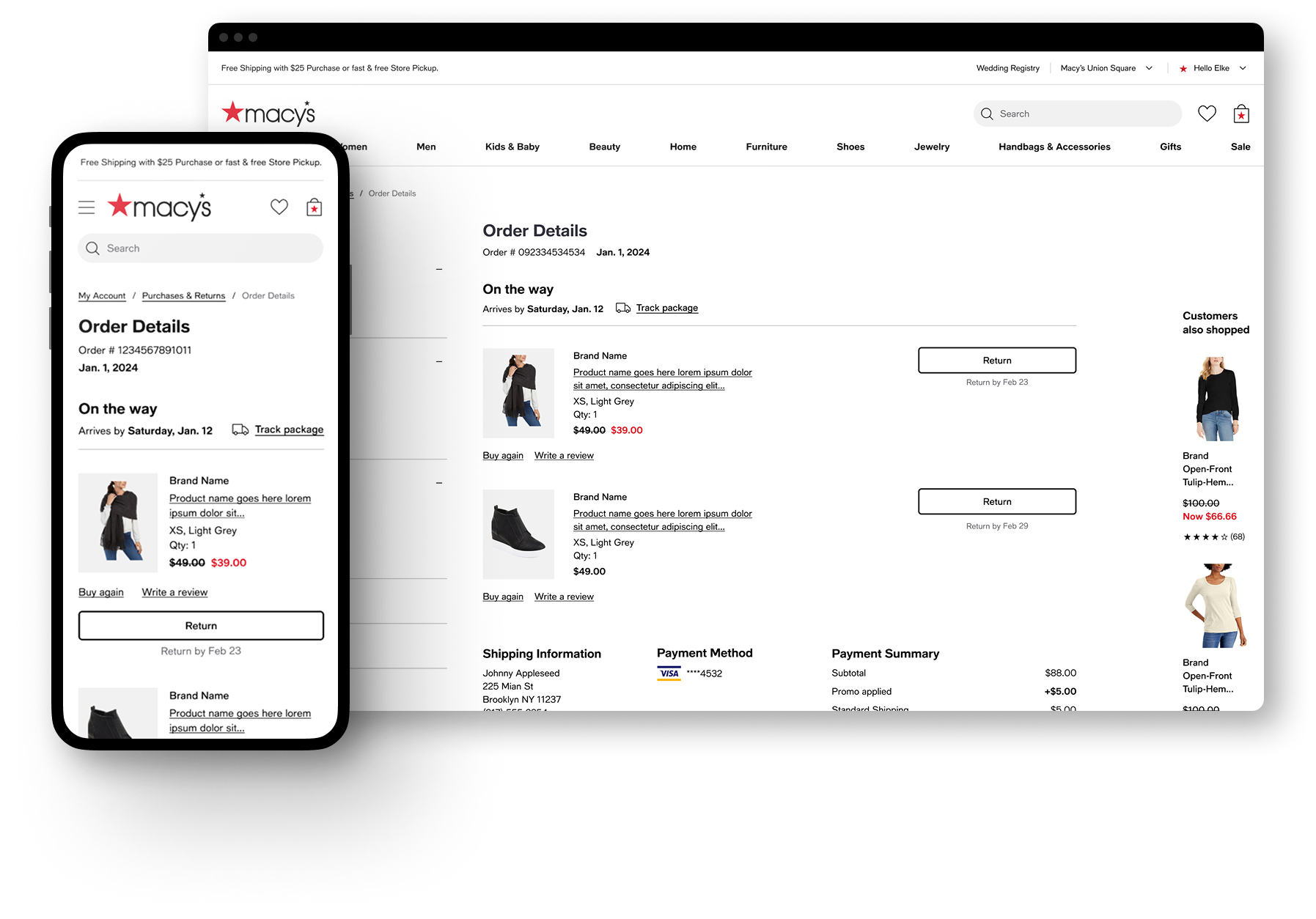Click Track package link on desktop
This screenshot has width=1316, height=919.
[x=667, y=308]
